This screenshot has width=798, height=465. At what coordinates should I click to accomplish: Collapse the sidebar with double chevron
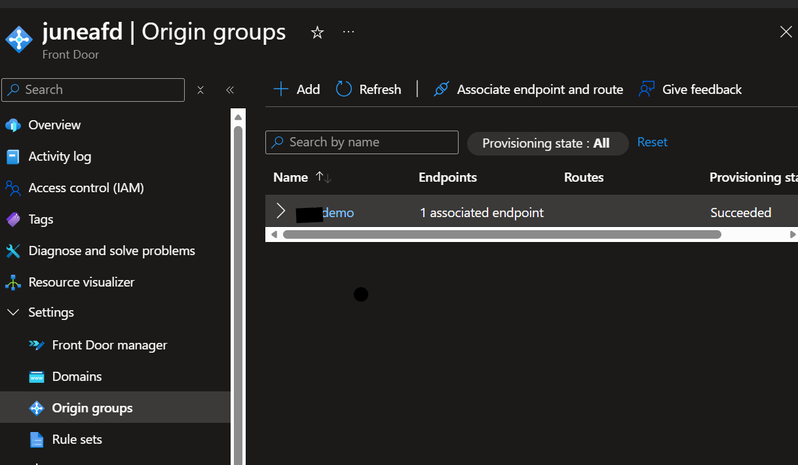pyautogui.click(x=230, y=90)
